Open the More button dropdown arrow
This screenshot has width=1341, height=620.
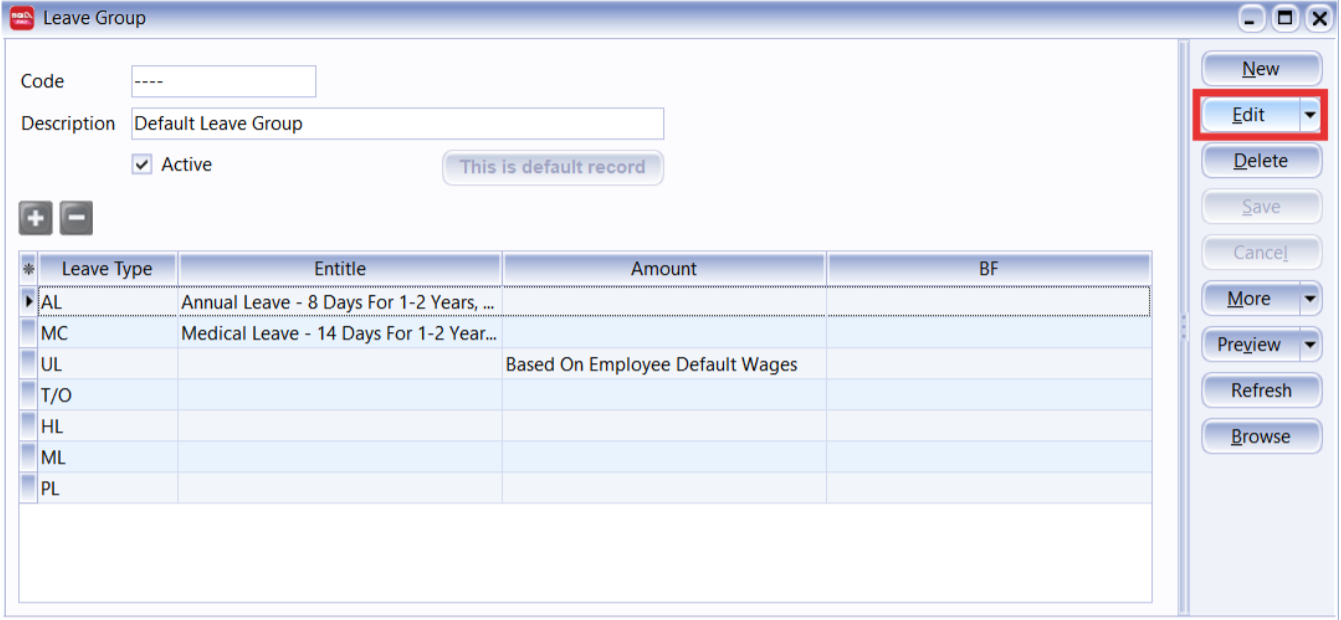click(x=1310, y=299)
